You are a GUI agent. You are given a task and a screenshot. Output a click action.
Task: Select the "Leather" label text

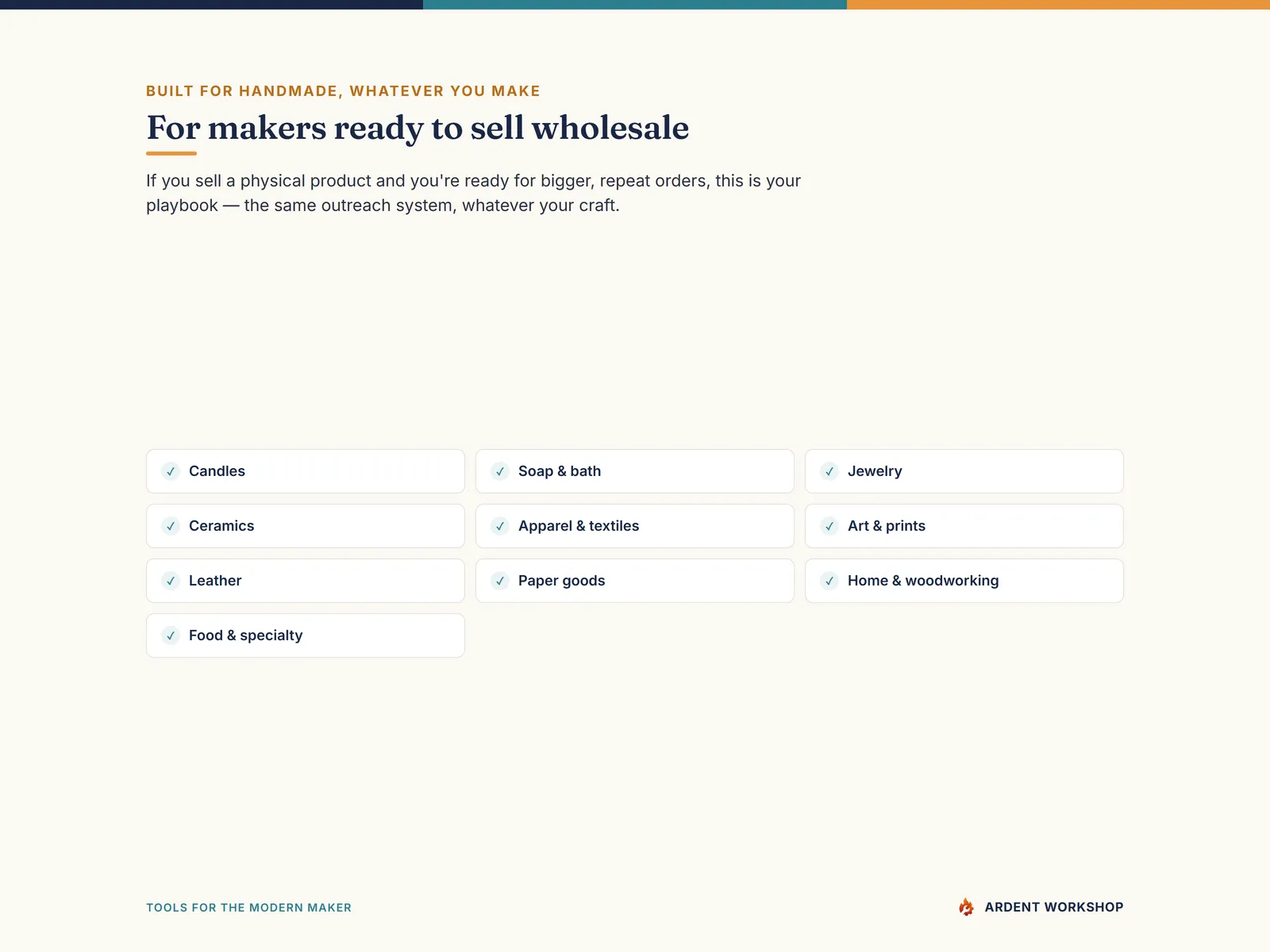point(215,581)
